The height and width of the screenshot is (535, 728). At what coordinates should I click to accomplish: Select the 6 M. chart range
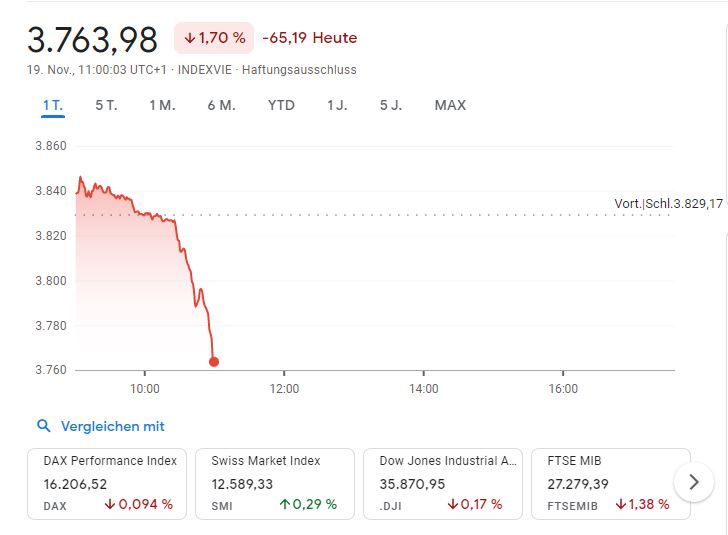pyautogui.click(x=221, y=105)
